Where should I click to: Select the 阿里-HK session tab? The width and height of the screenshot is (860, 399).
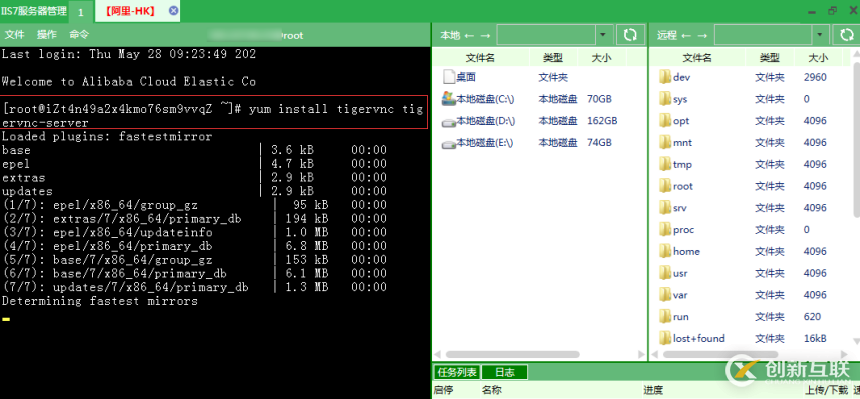[130, 11]
